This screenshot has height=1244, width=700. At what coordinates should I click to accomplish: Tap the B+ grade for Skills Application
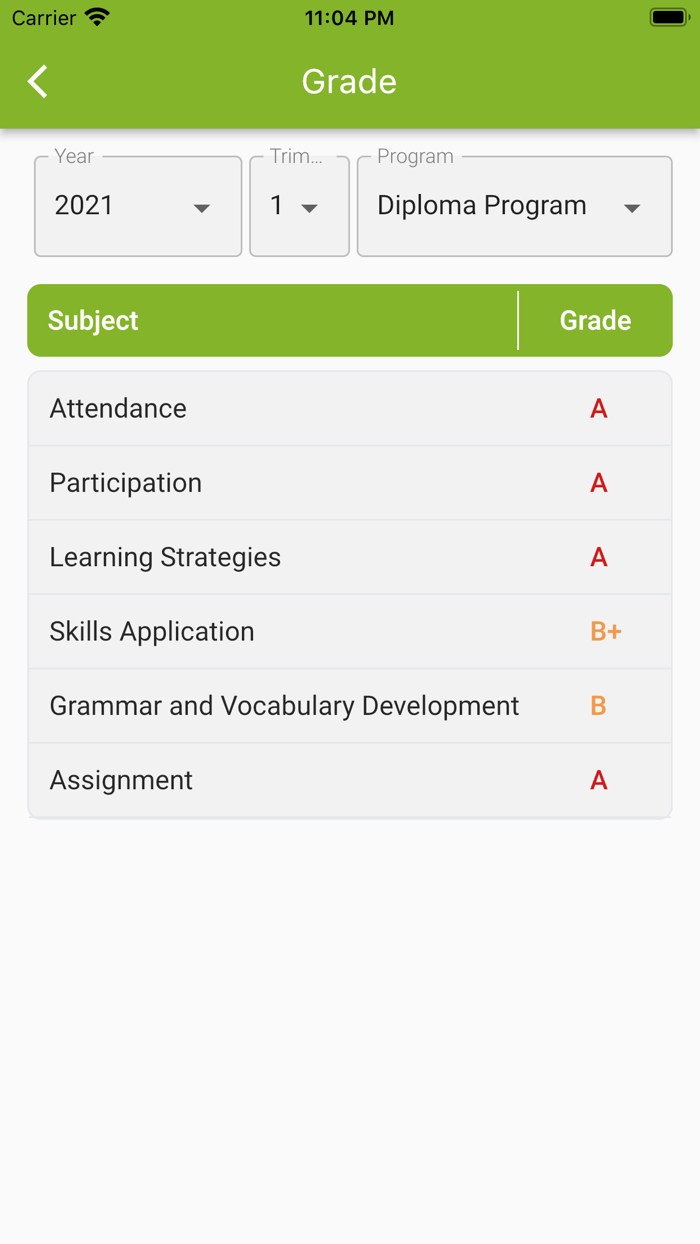point(606,631)
